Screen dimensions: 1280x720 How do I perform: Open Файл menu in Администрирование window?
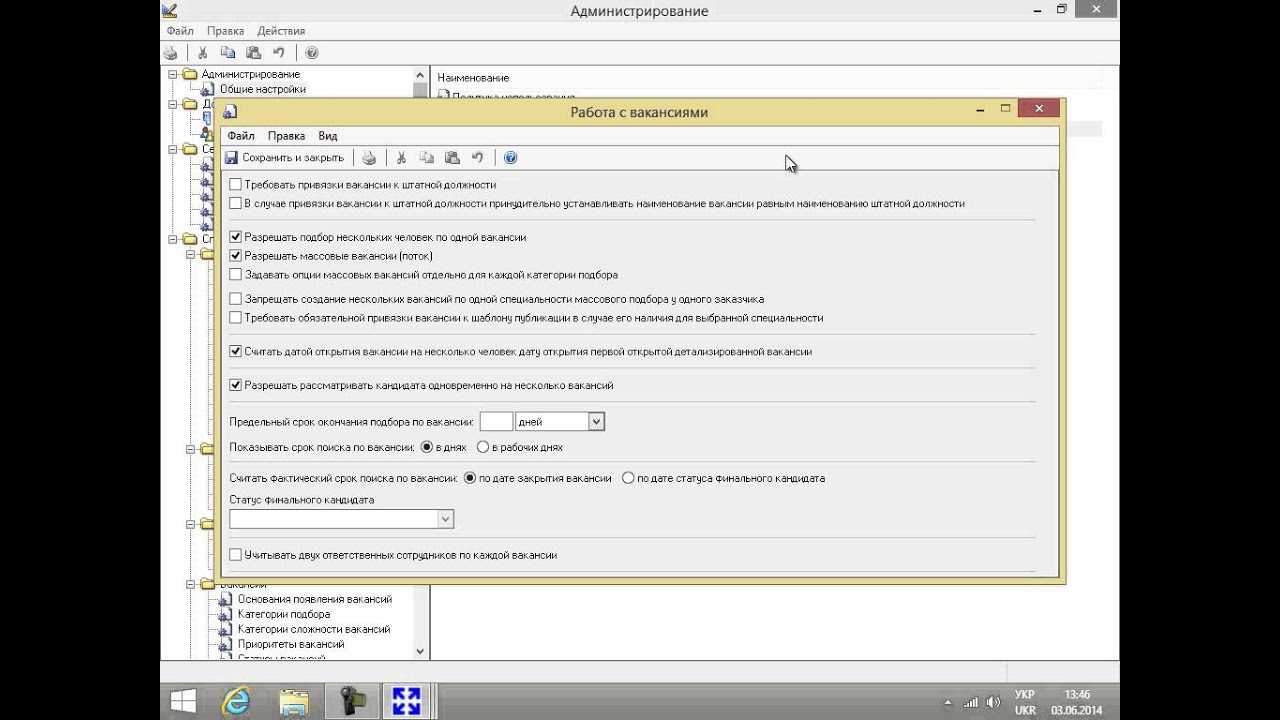click(180, 31)
